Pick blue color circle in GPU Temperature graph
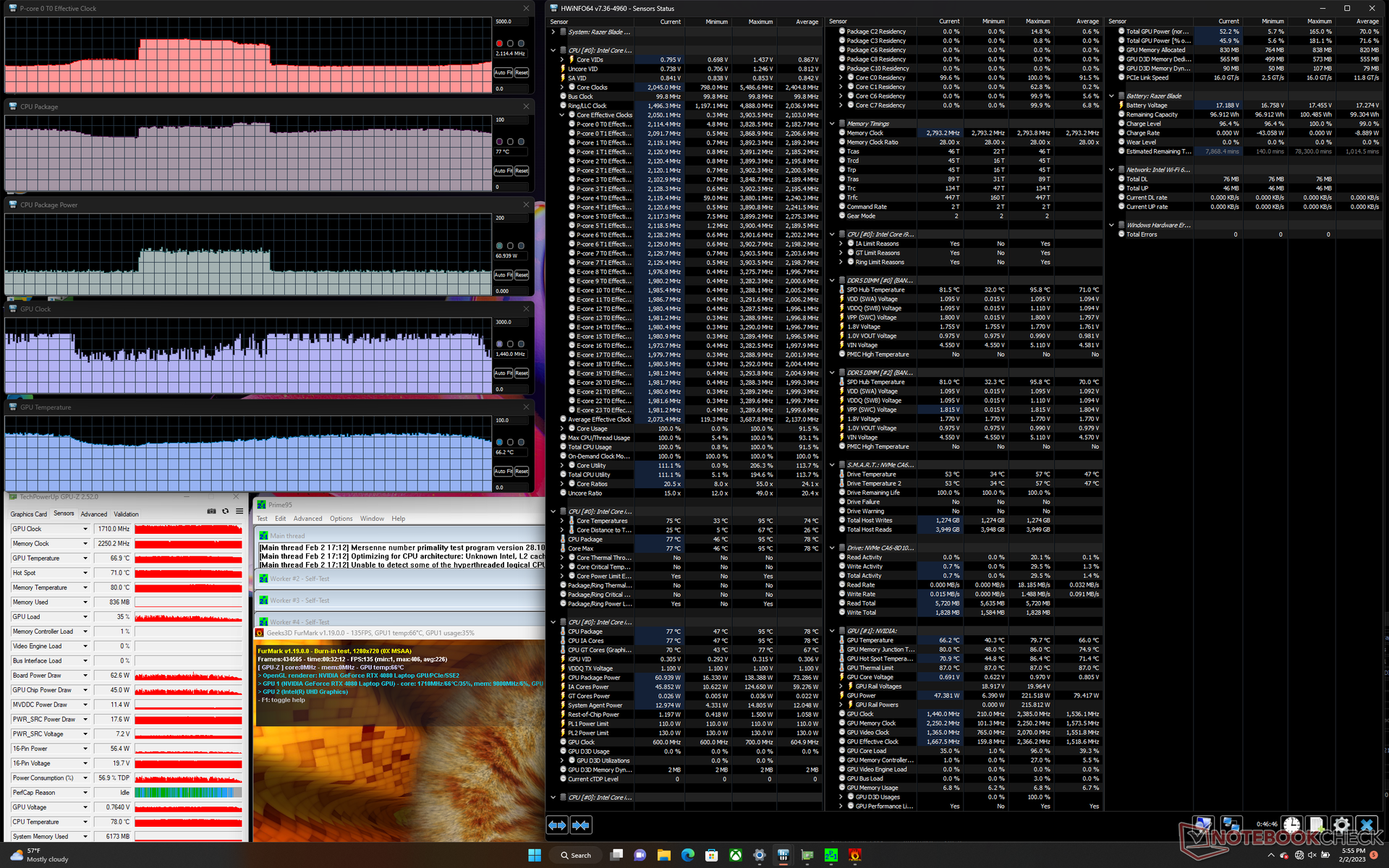 (499, 443)
